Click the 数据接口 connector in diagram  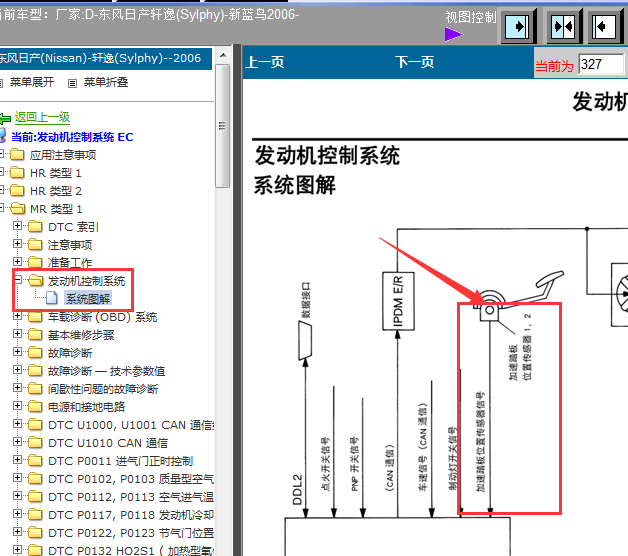point(305,340)
